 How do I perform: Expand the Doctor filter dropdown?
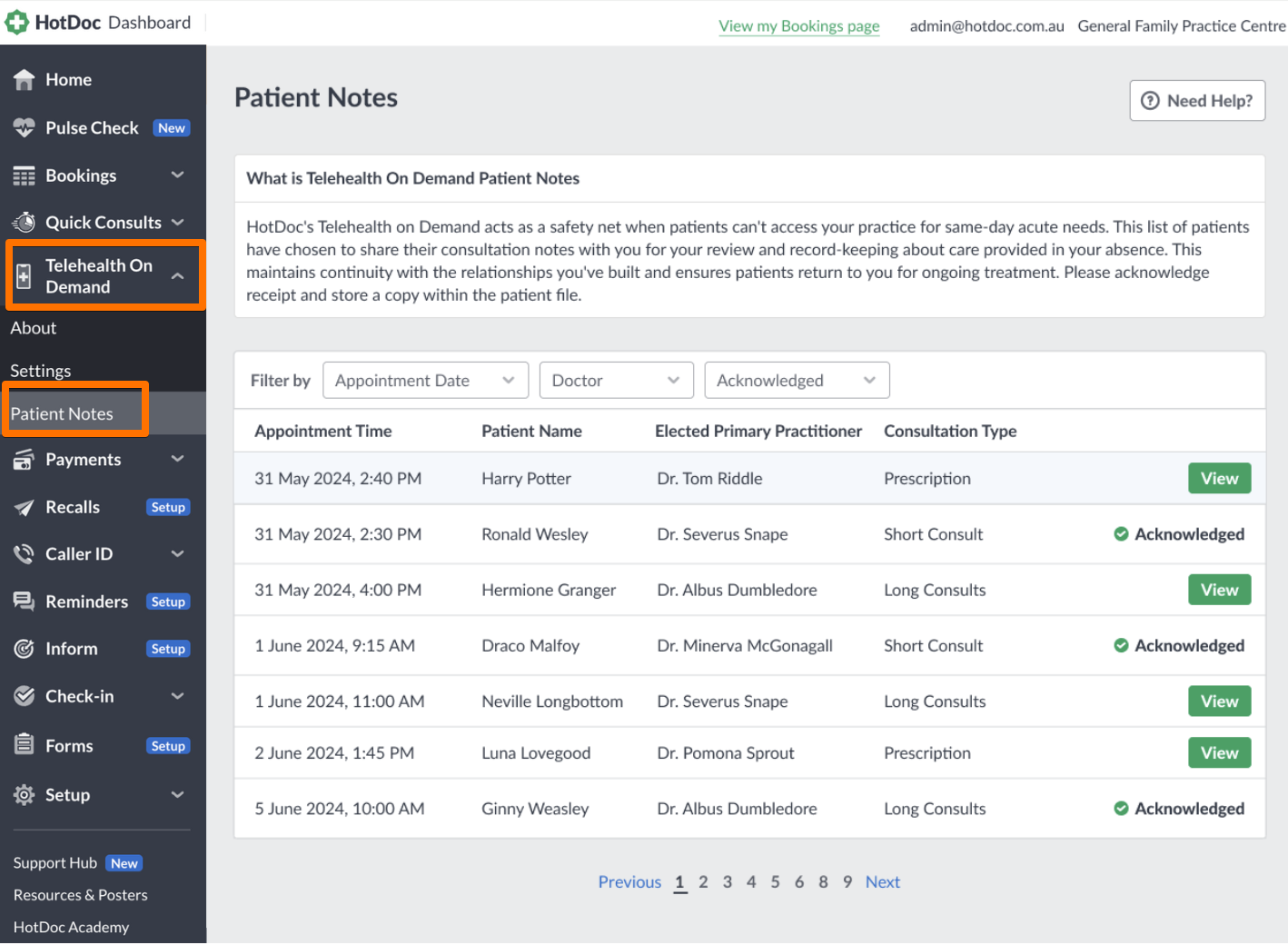click(616, 380)
